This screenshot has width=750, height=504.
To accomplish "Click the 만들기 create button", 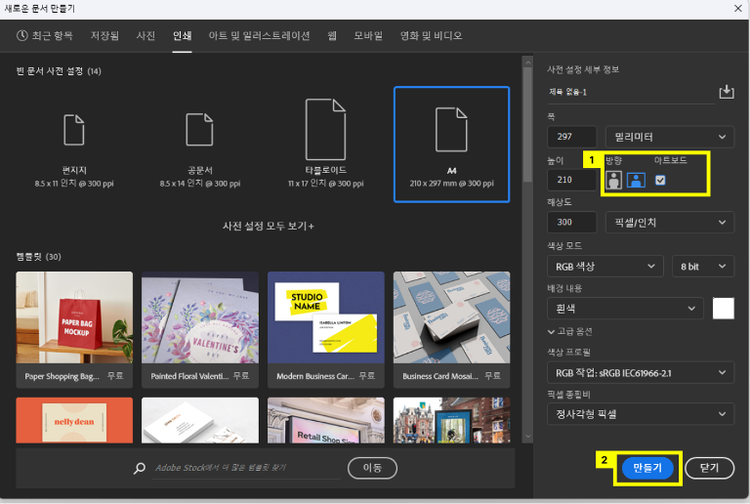I will click(647, 468).
